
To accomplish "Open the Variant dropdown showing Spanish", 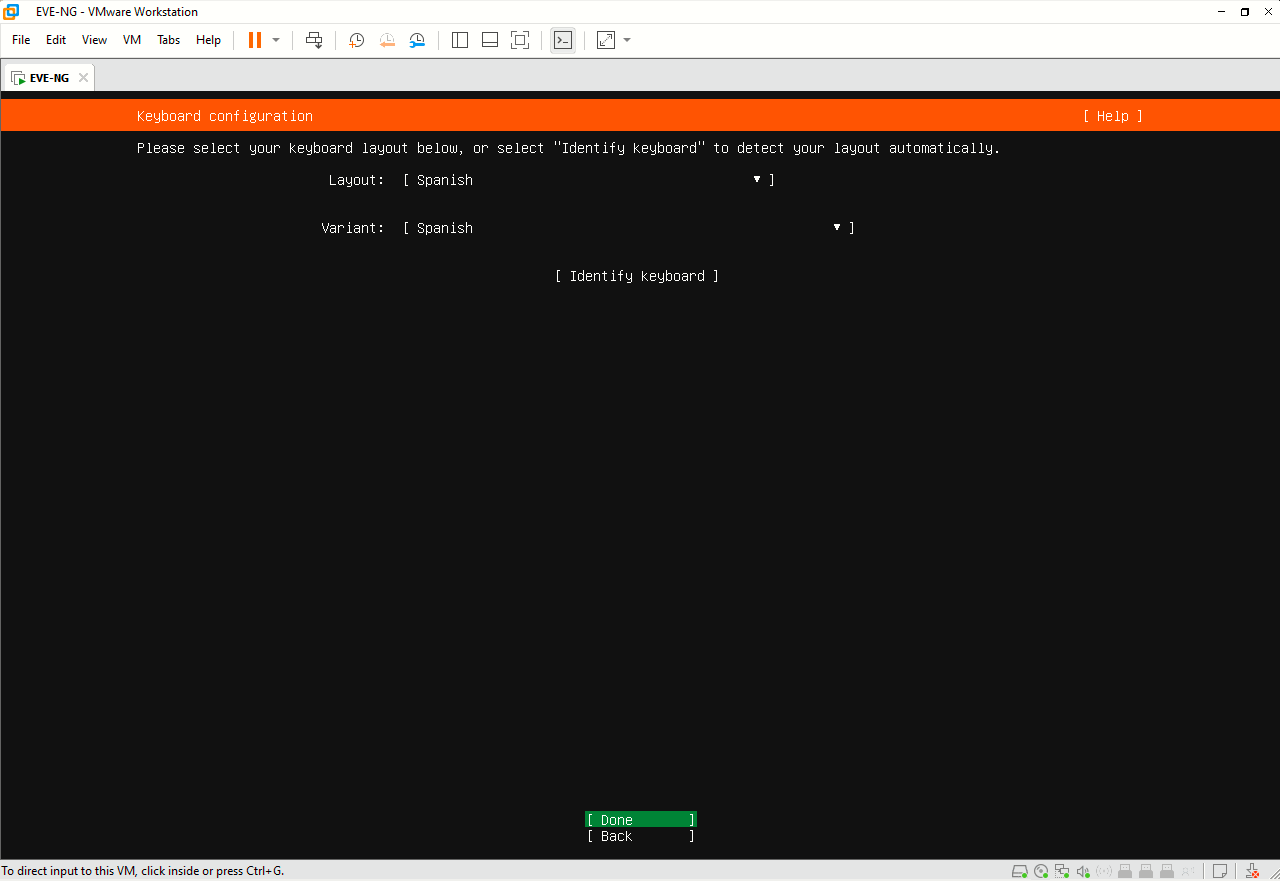I will point(629,228).
